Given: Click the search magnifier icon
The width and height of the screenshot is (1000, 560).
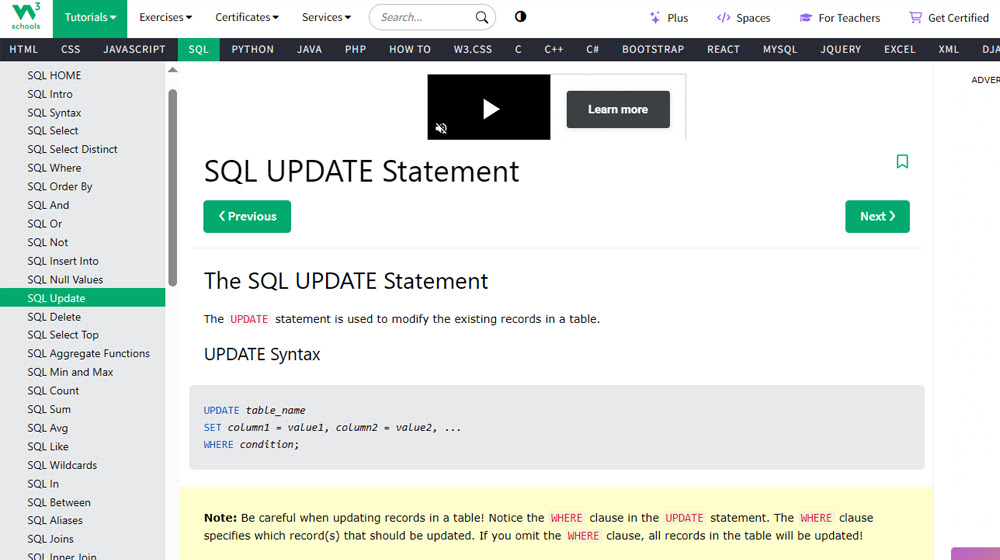Looking at the screenshot, I should coord(482,17).
